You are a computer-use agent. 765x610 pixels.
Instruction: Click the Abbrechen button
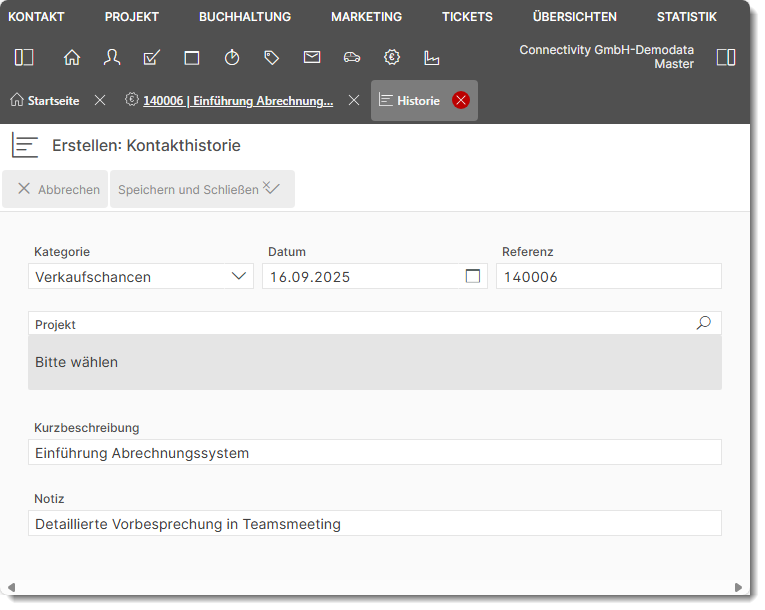point(58,189)
